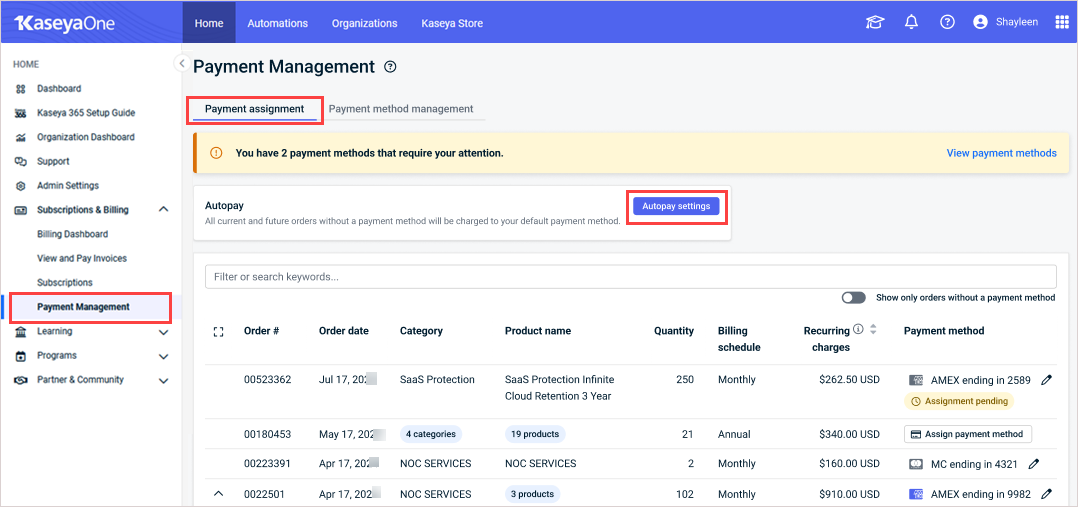
Task: Open Admin Settings in sidebar
Action: [x=68, y=186]
